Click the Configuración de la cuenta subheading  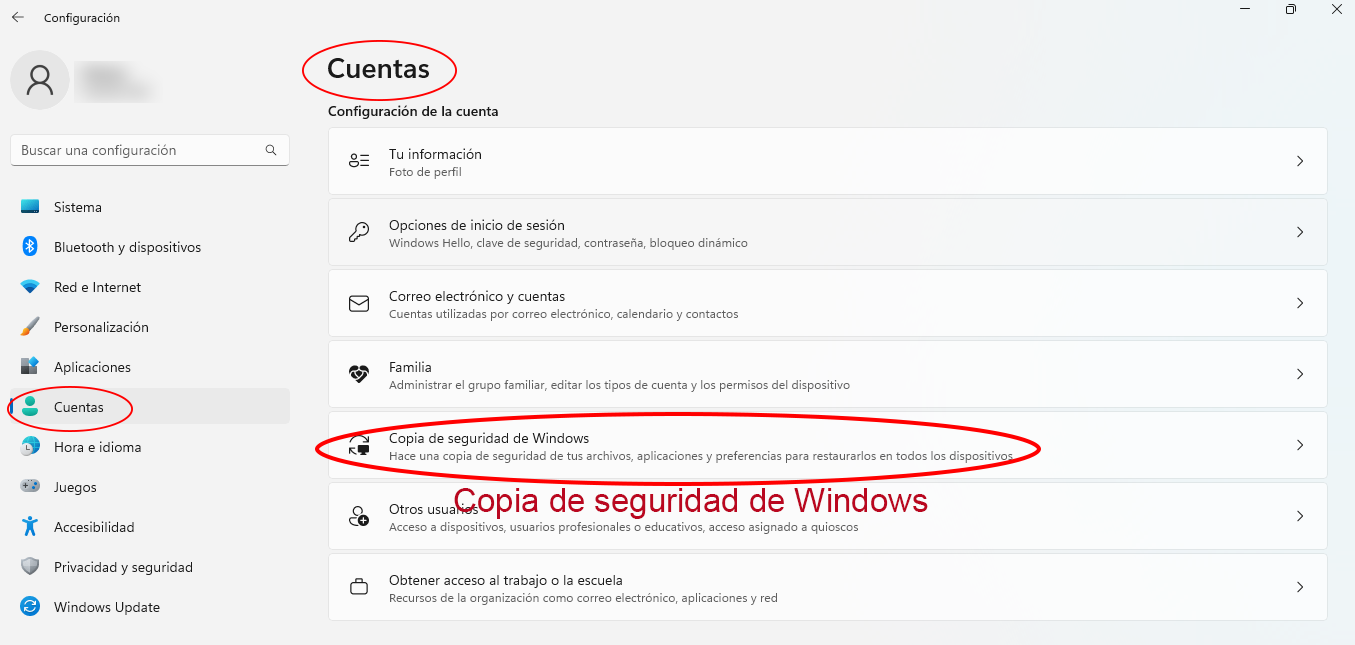[x=413, y=112]
